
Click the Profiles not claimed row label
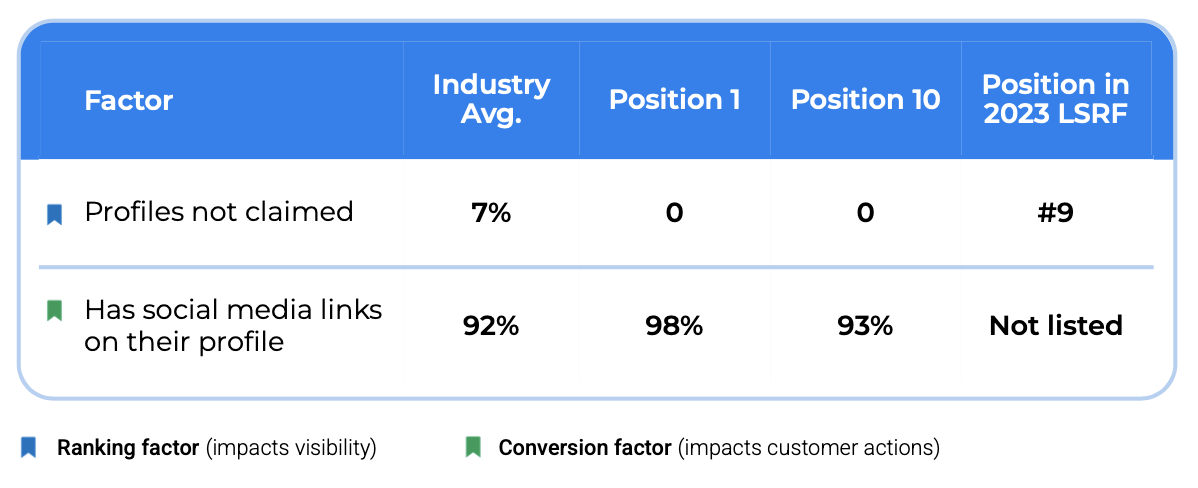click(x=219, y=212)
